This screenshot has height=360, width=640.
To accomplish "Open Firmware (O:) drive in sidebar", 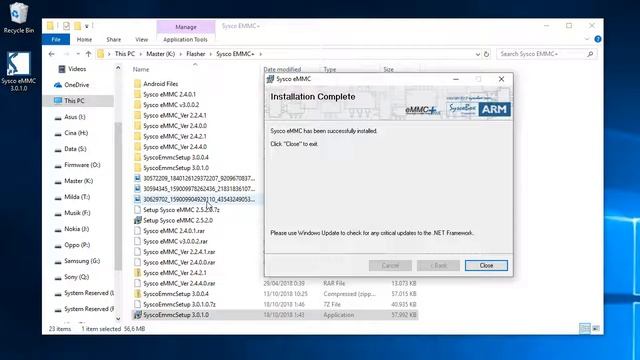I will [x=82, y=165].
